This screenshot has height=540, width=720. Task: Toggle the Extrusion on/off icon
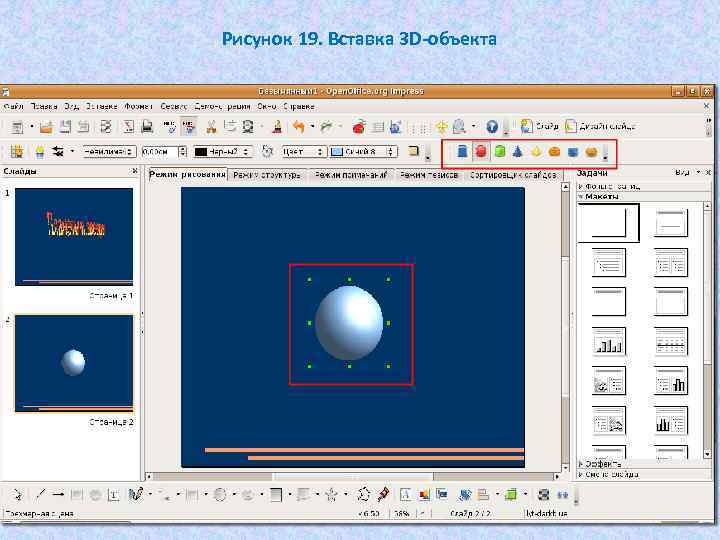coord(544,495)
